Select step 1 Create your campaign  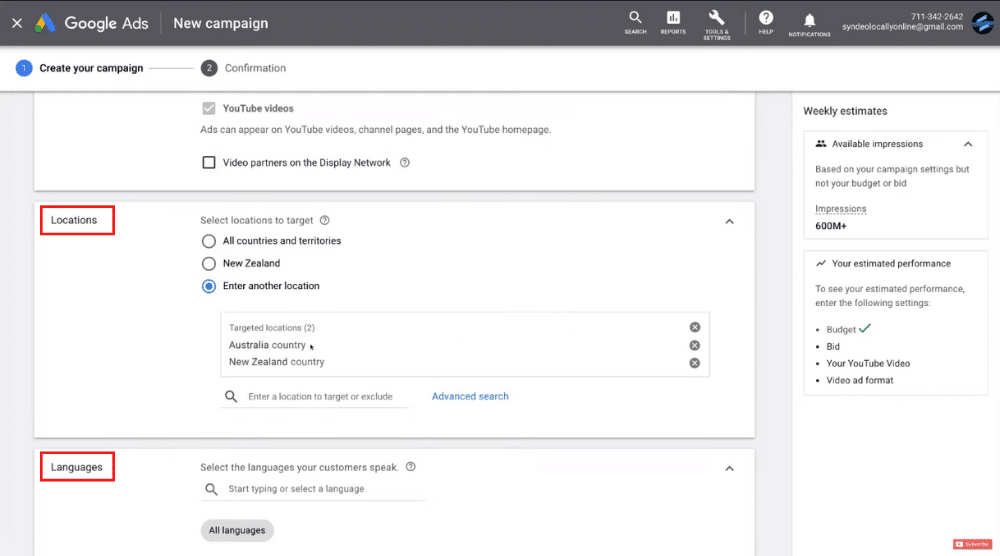[x=80, y=68]
